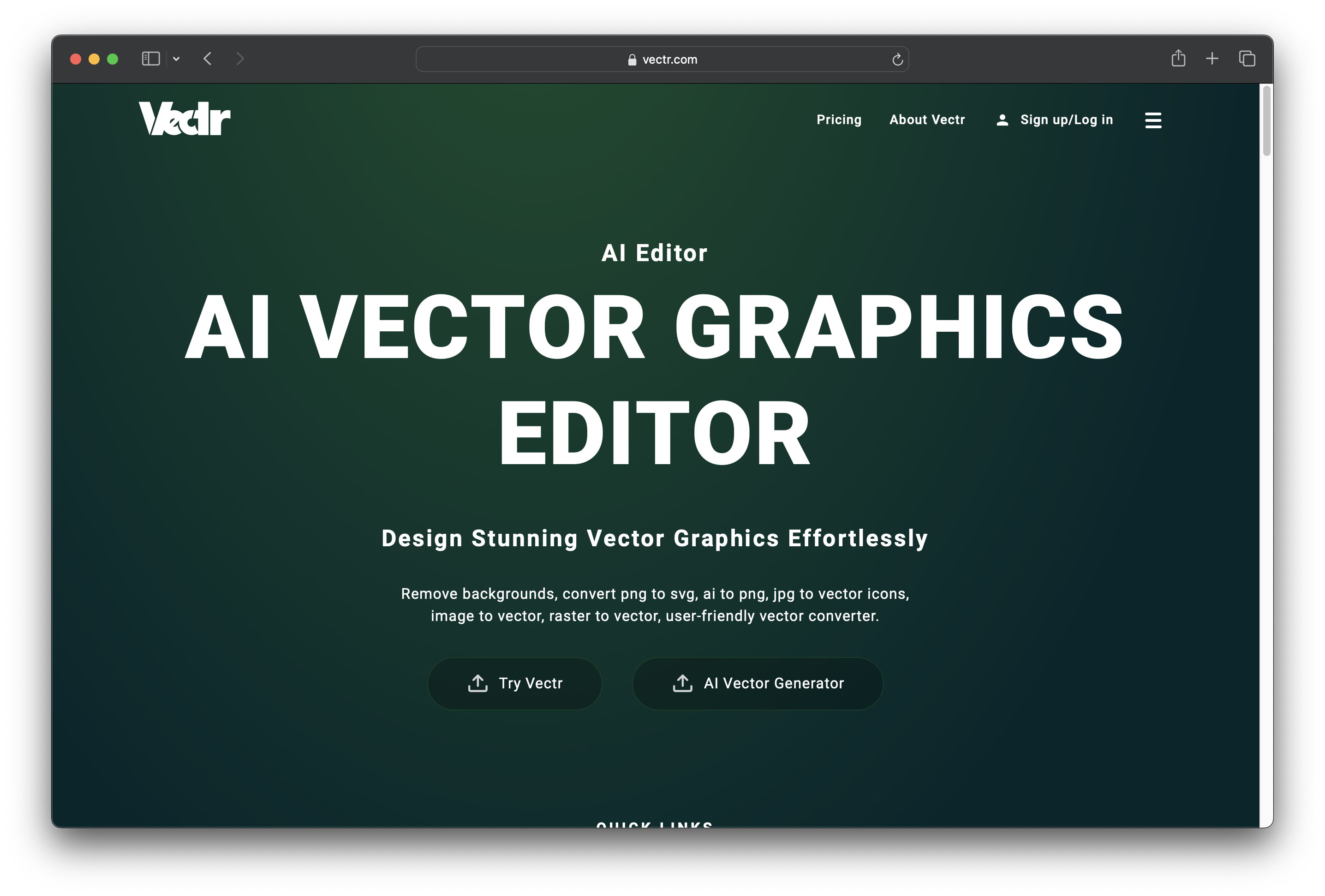Click the AI VECTOR GRAPHICS EDITOR headline

coord(655,379)
